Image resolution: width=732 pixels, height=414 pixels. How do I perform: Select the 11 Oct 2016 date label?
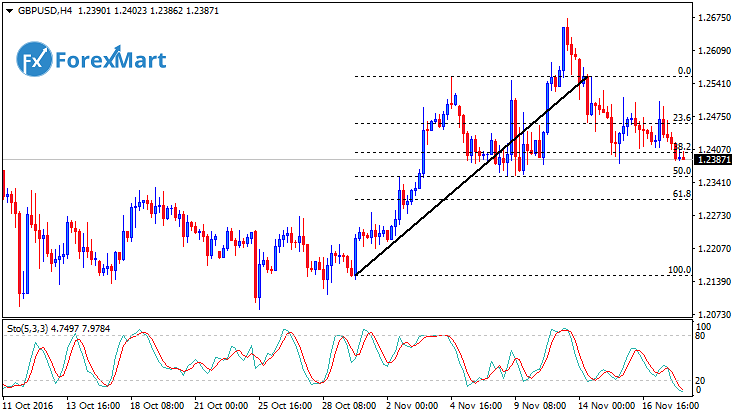(x=28, y=407)
